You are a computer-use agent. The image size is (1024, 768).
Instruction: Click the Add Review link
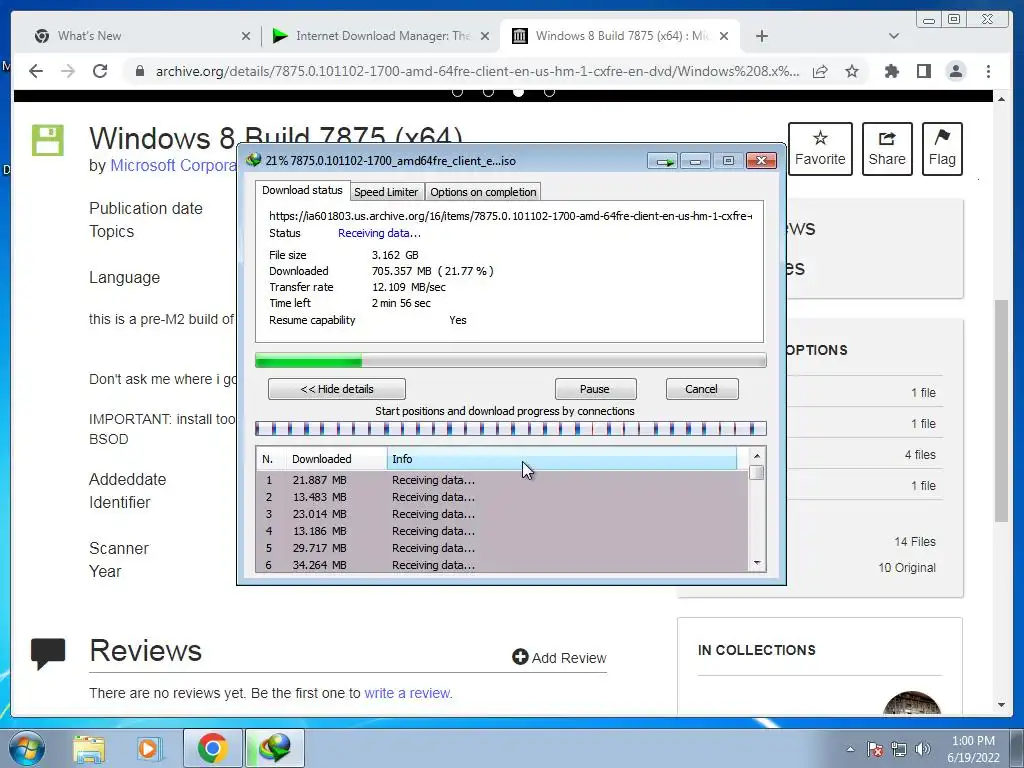click(560, 658)
